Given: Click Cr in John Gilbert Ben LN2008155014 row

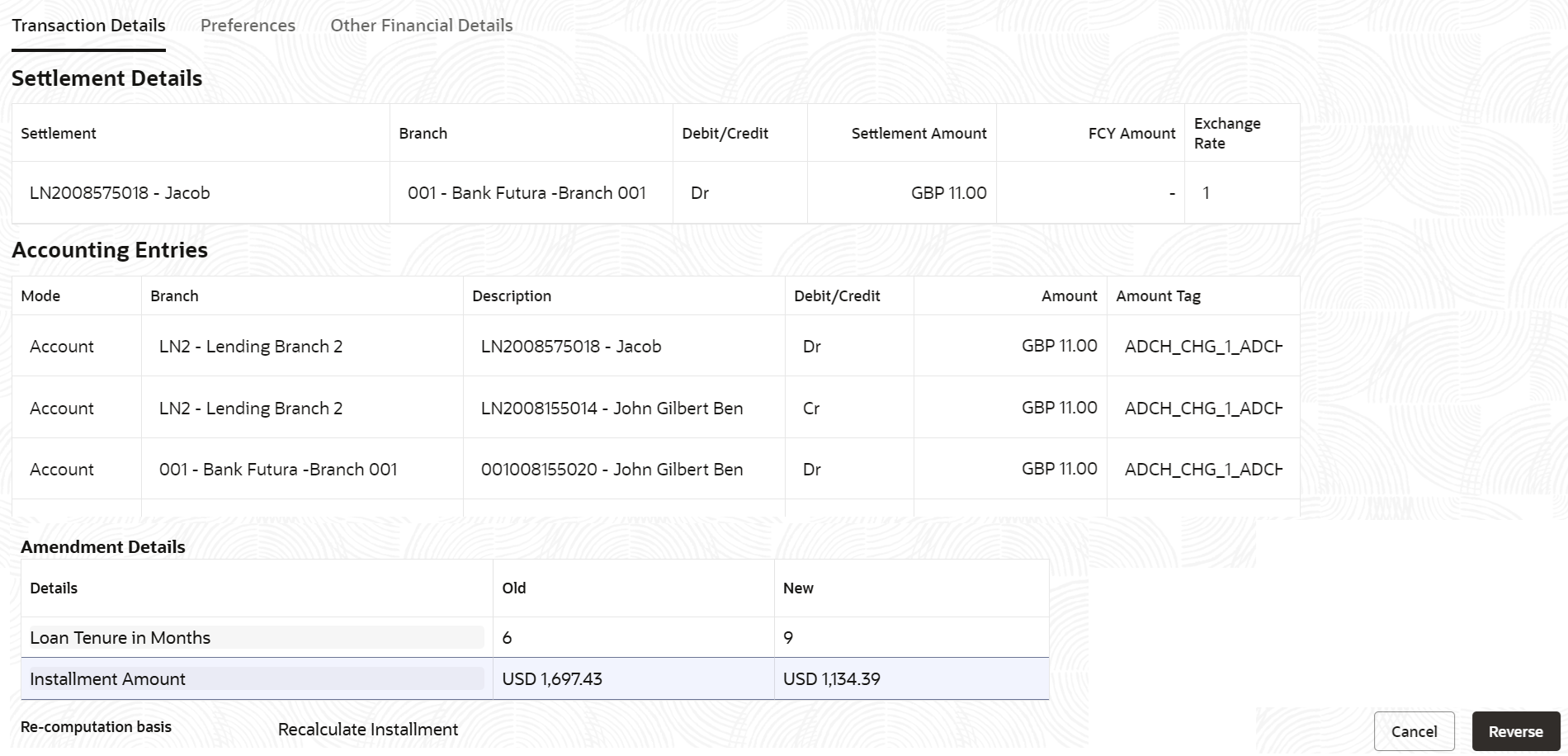Looking at the screenshot, I should point(811,409).
